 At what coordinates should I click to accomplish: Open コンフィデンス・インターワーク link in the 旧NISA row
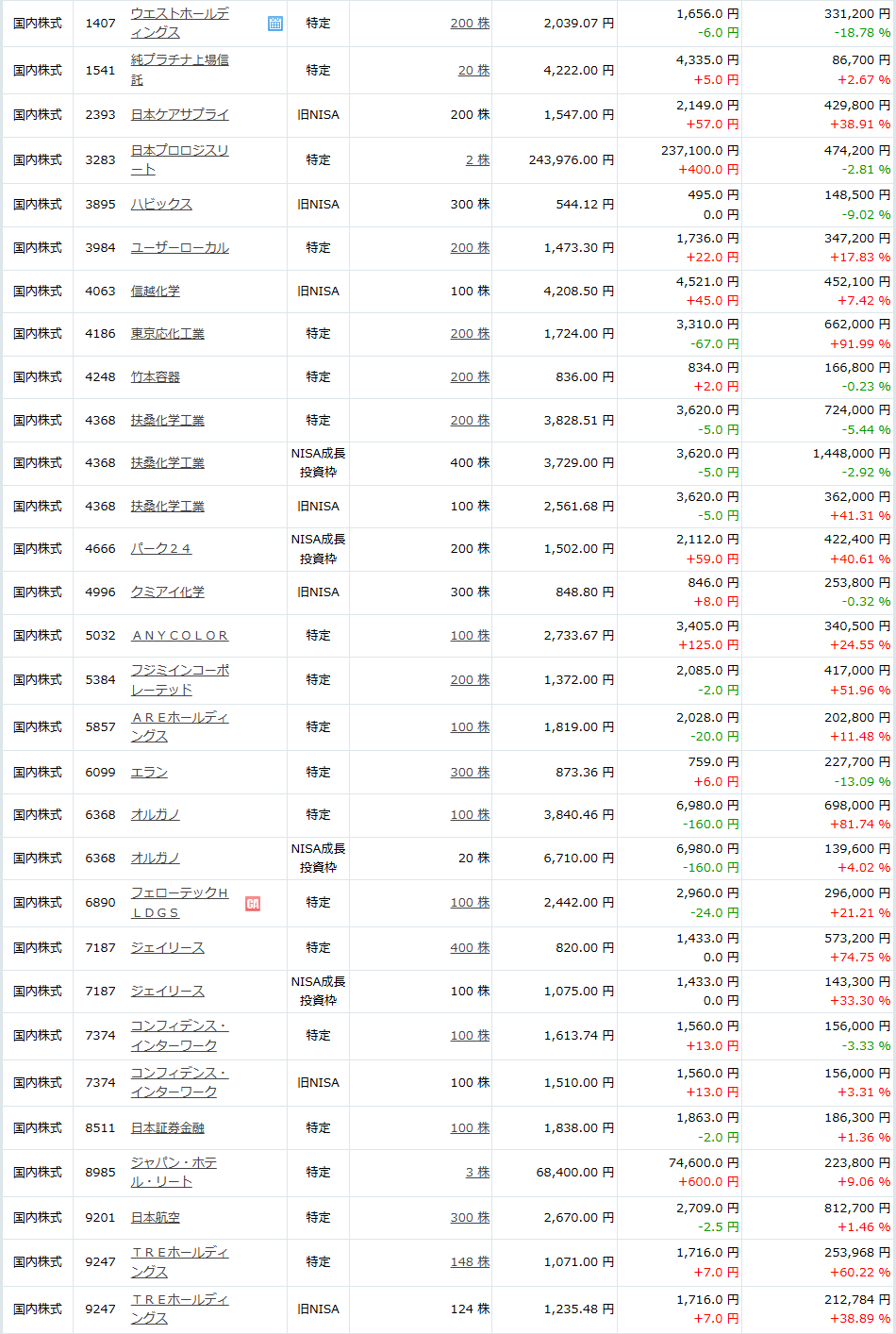pos(179,1082)
